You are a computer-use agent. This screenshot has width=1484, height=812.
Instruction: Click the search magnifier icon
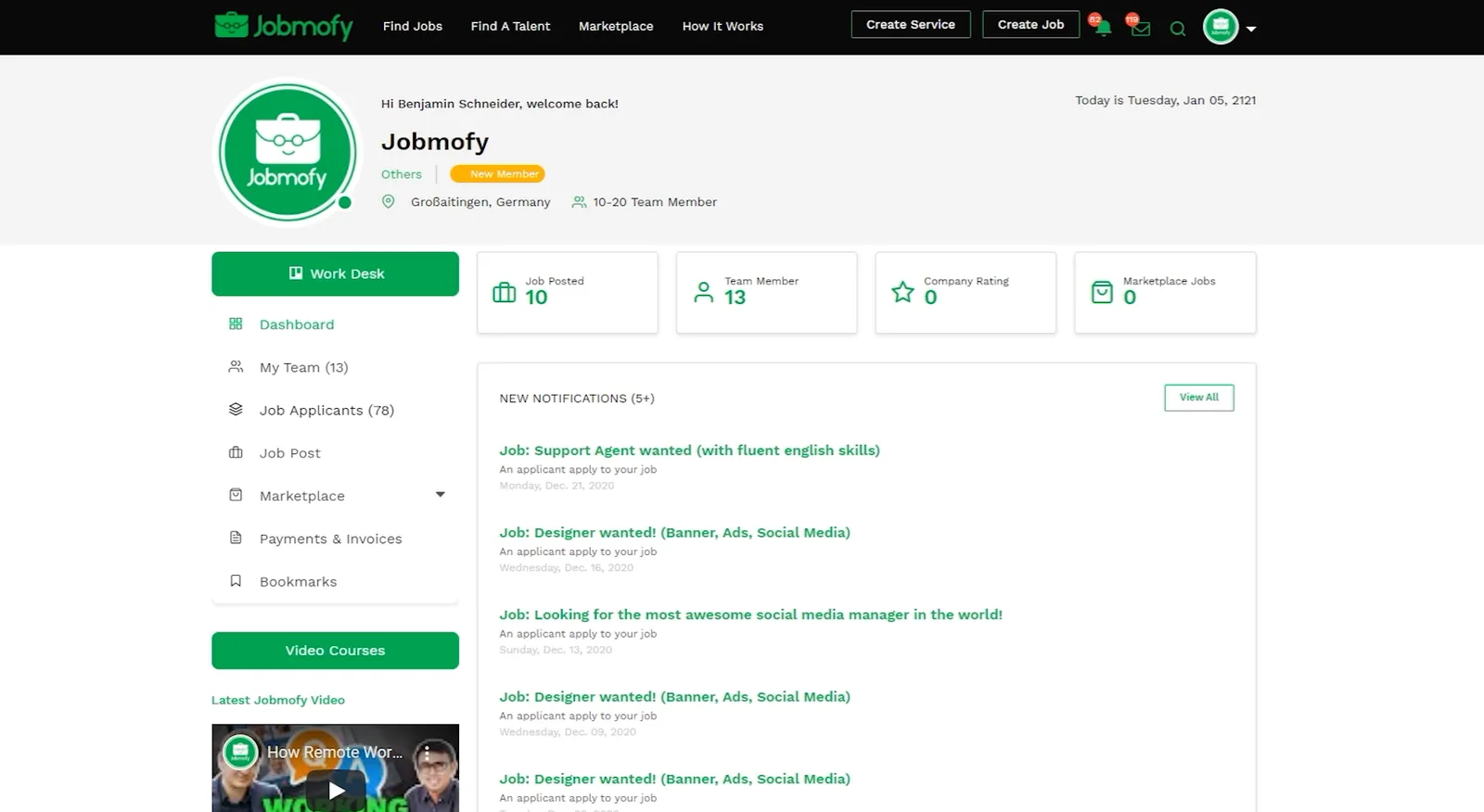pos(1178,29)
